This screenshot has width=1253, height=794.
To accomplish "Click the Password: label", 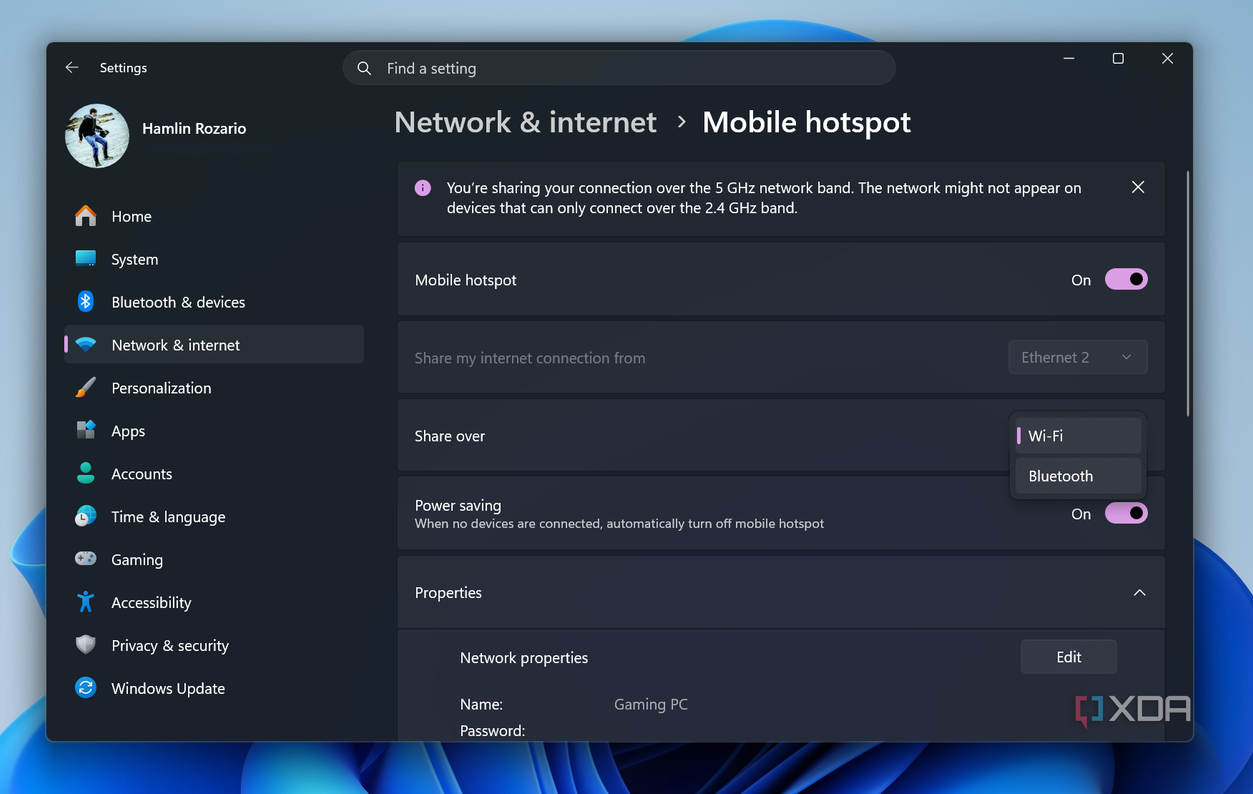I will coord(492,731).
